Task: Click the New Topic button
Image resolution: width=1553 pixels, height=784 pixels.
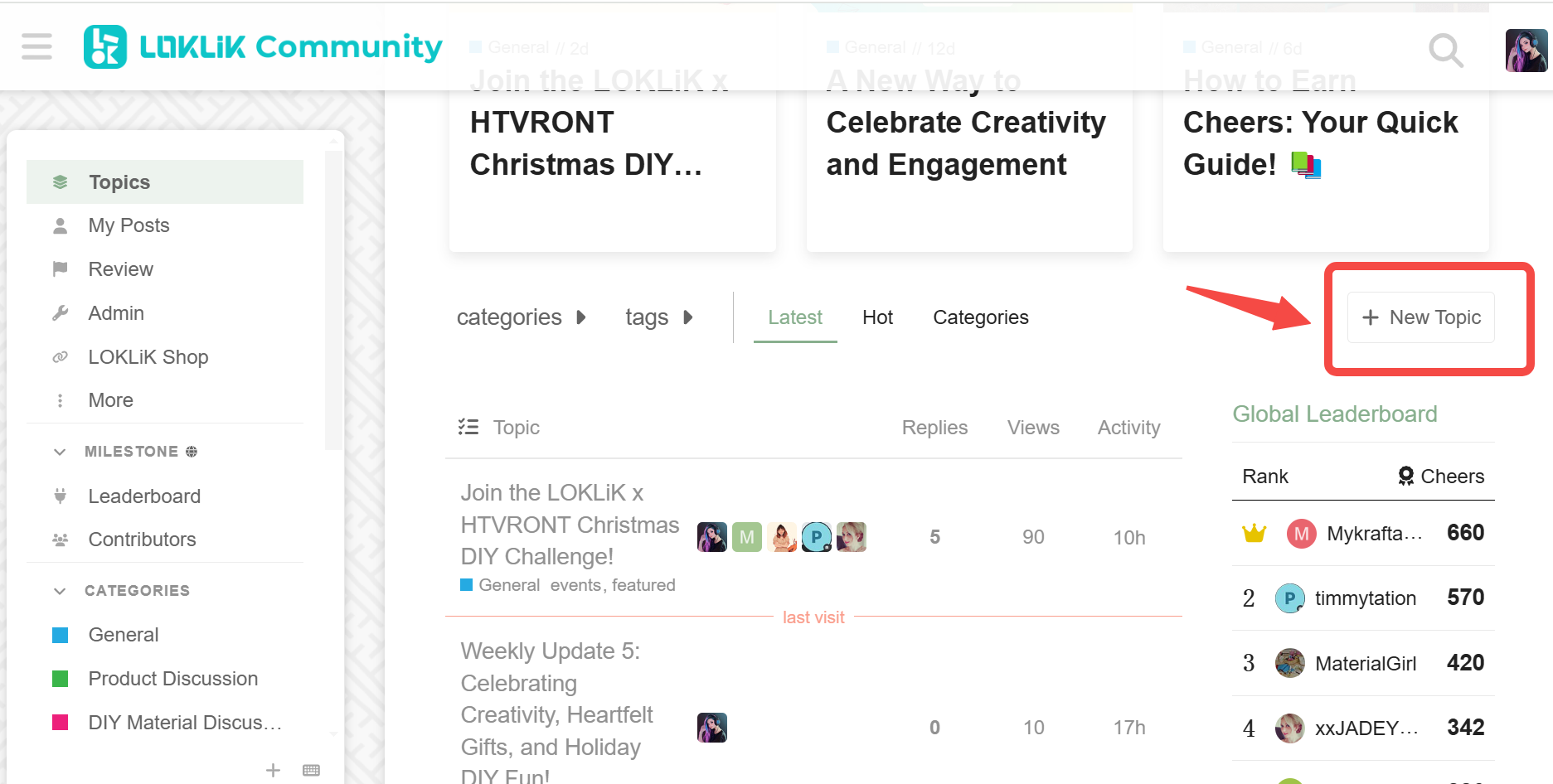Action: (1421, 317)
